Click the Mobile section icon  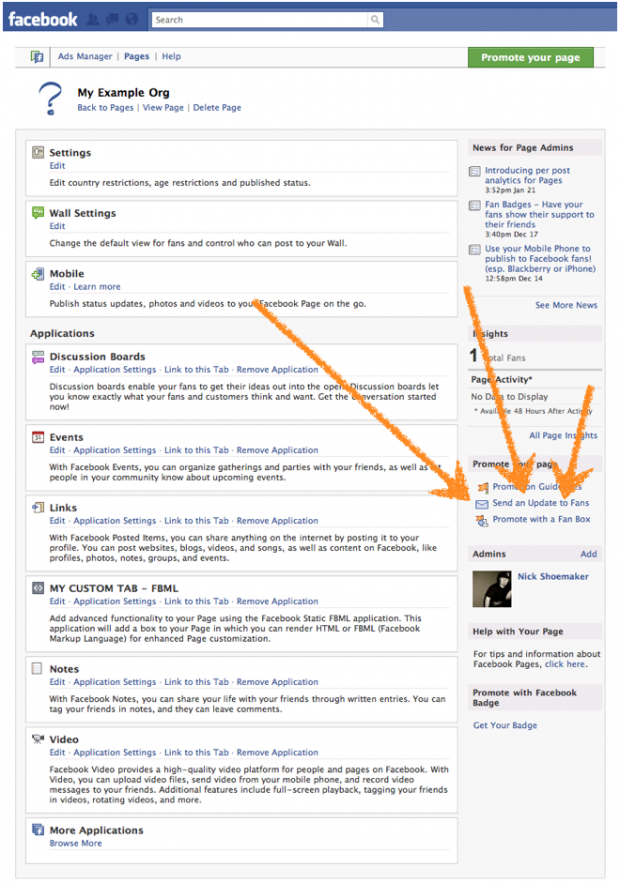[x=38, y=274]
